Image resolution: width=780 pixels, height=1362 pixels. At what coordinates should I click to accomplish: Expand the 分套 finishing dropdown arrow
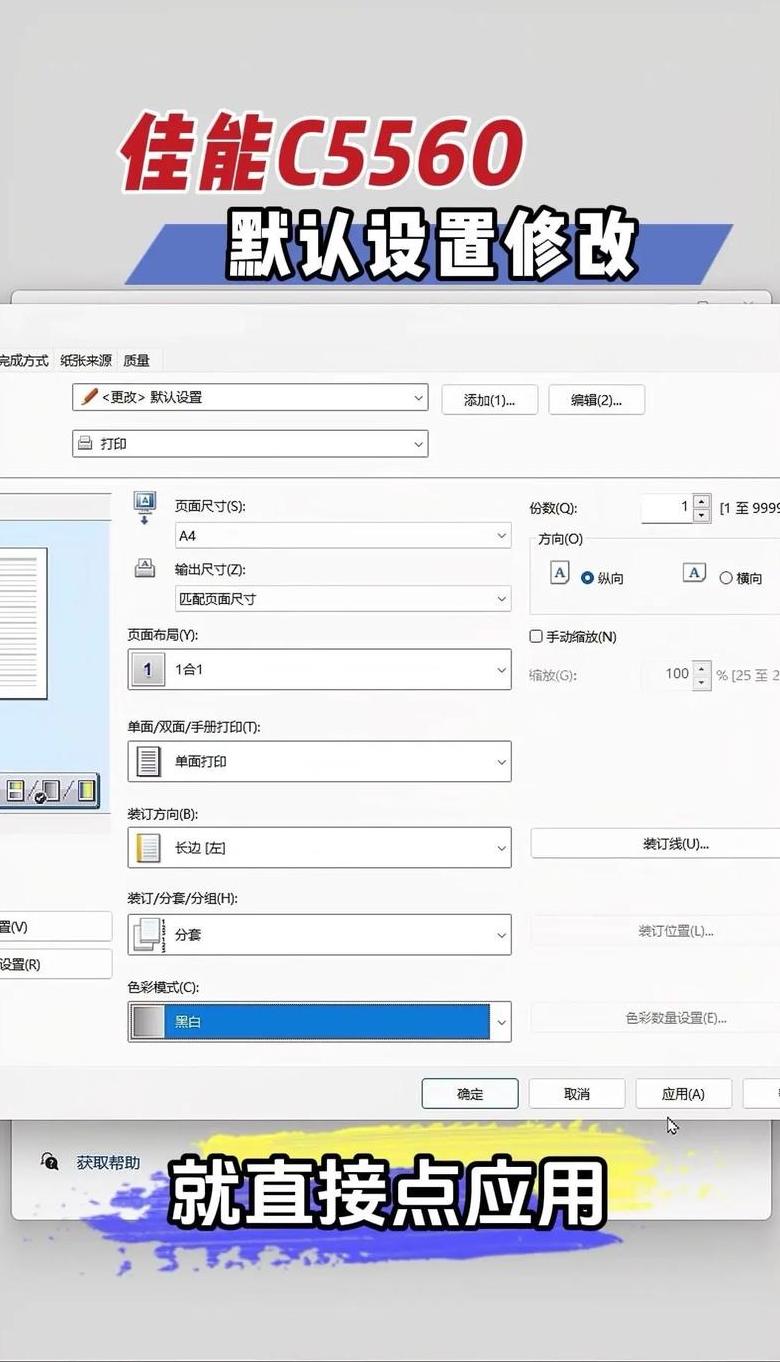[502, 935]
